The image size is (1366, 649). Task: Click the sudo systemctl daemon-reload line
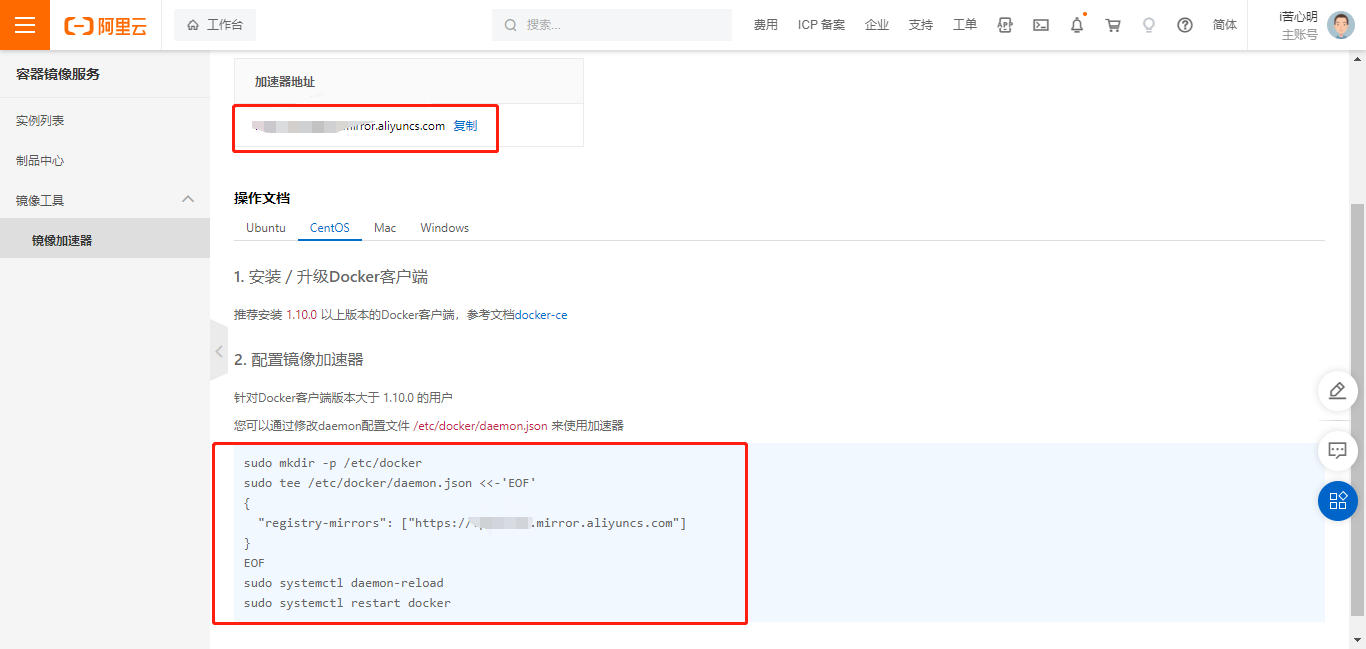(x=344, y=583)
